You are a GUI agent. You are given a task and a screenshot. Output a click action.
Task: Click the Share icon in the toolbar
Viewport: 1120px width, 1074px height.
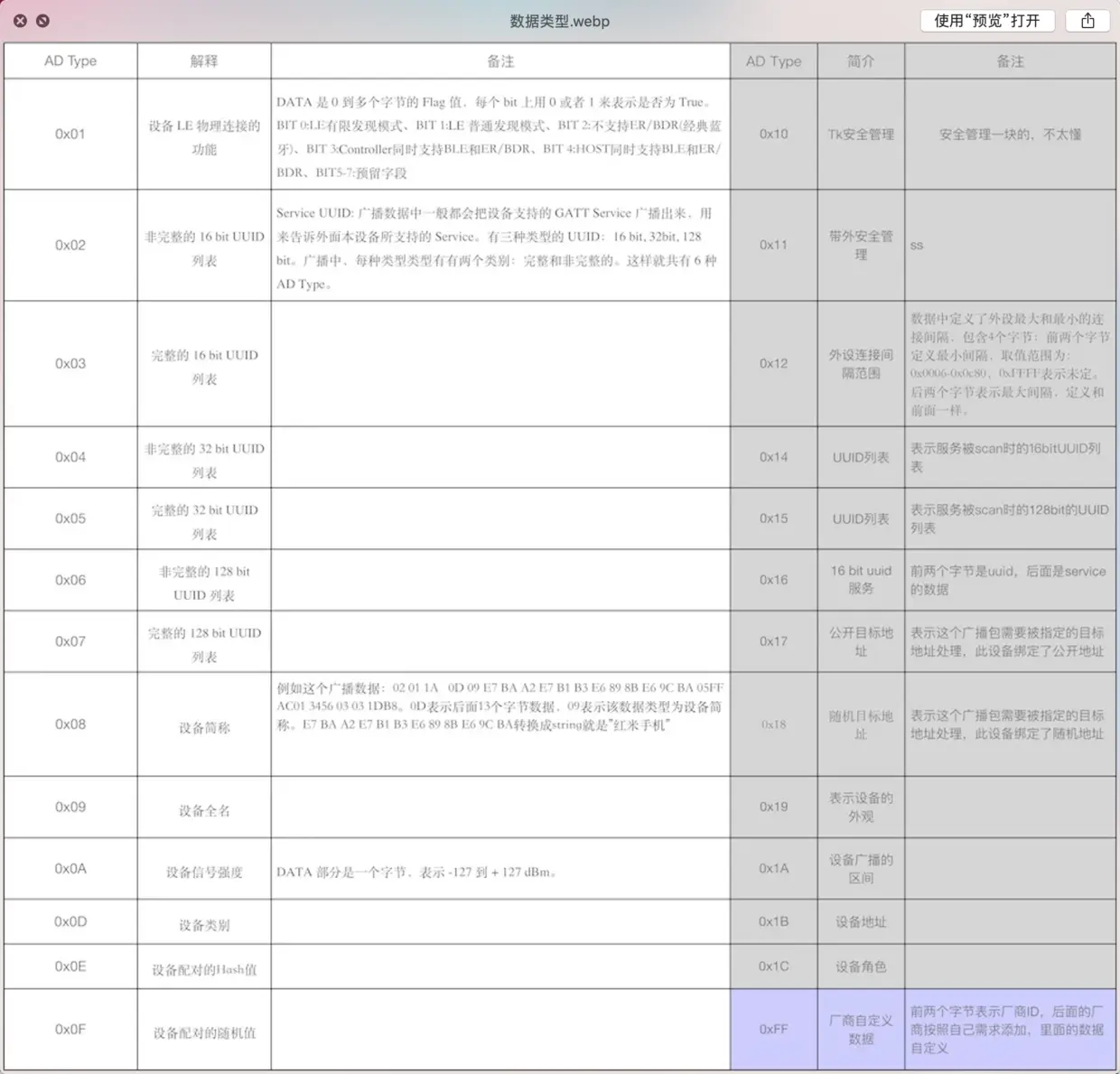(1087, 21)
